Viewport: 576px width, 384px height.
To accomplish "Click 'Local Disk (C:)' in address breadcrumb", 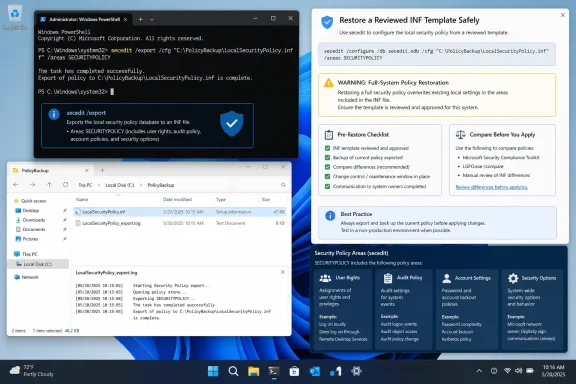I will click(120, 185).
